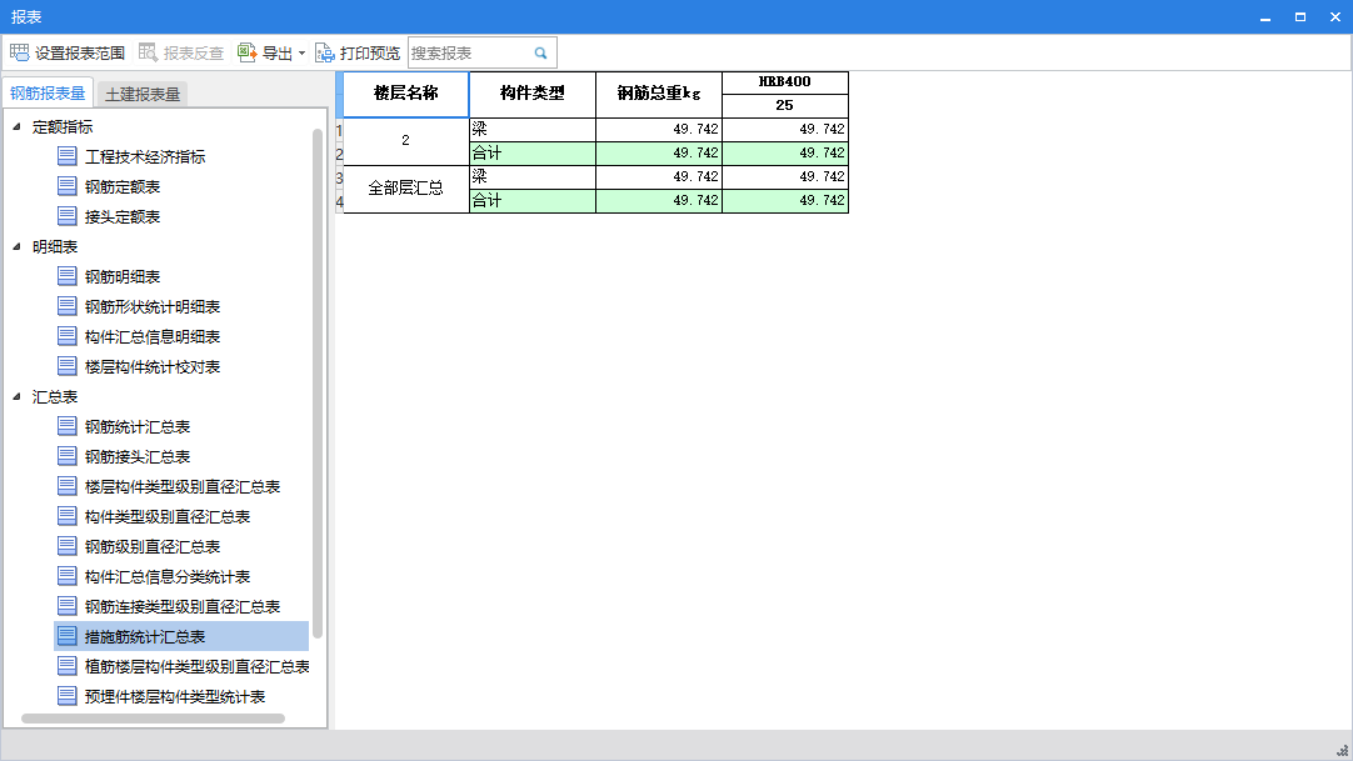Click the icon beside 措施筋统计汇总表
The image size is (1353, 761).
tap(67, 636)
